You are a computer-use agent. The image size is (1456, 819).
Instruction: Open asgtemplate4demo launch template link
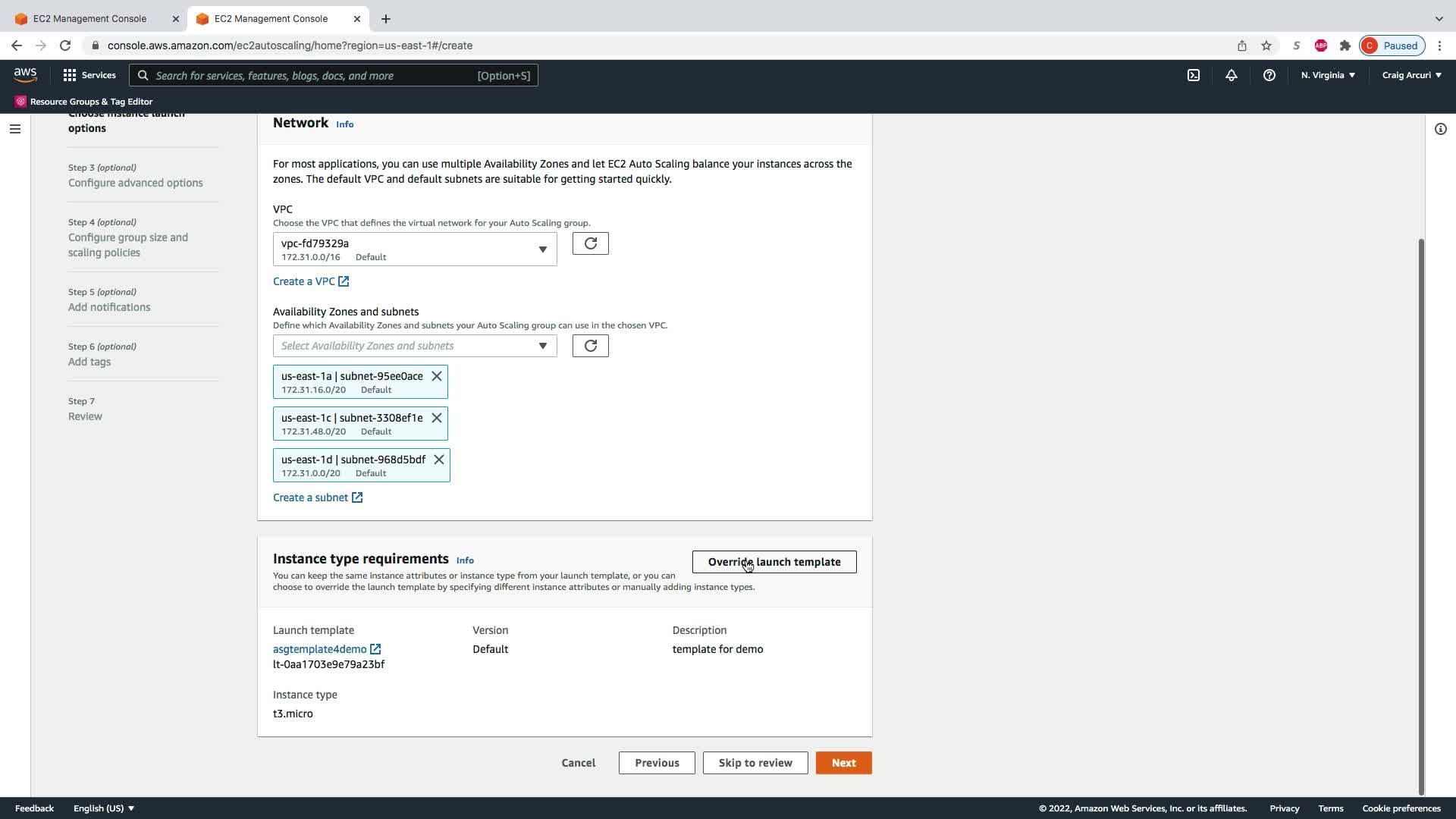(319, 649)
